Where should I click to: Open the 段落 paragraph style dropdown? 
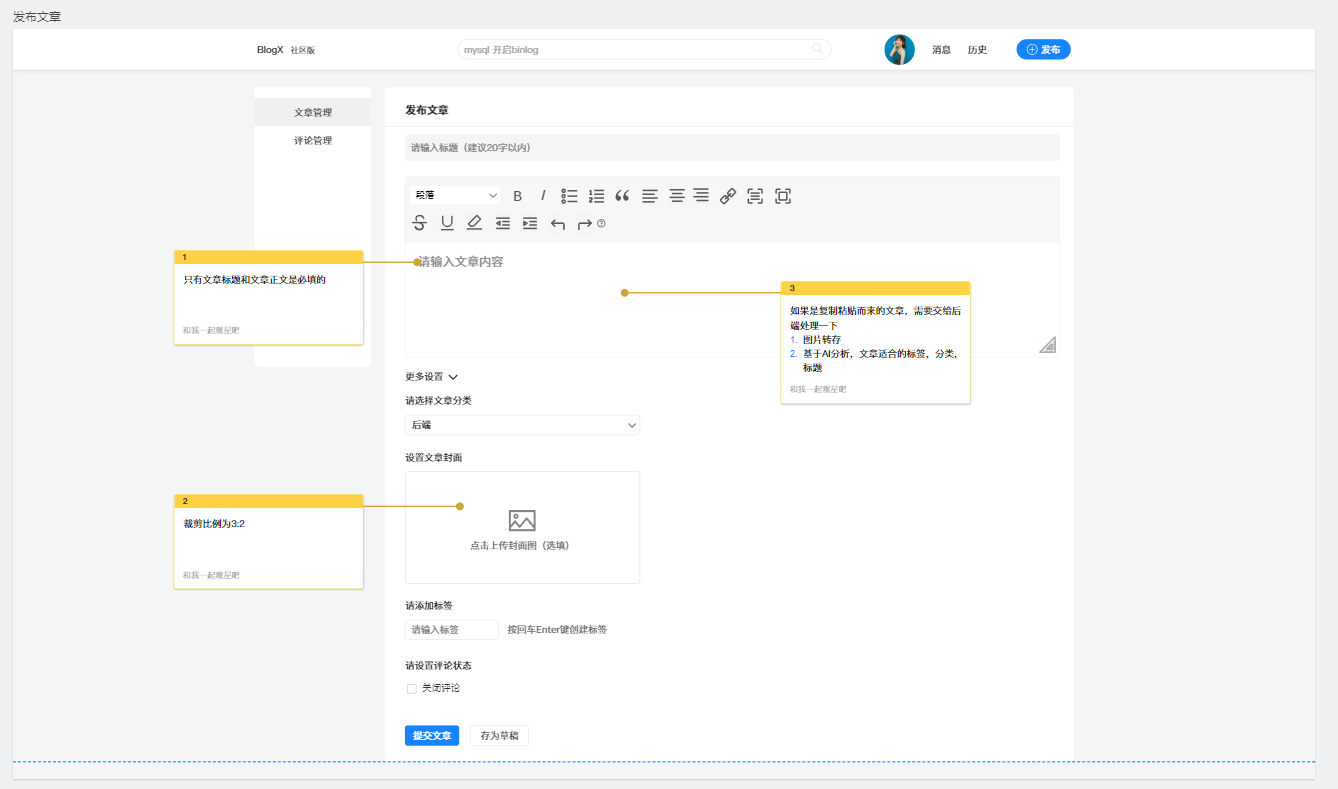[x=456, y=196]
